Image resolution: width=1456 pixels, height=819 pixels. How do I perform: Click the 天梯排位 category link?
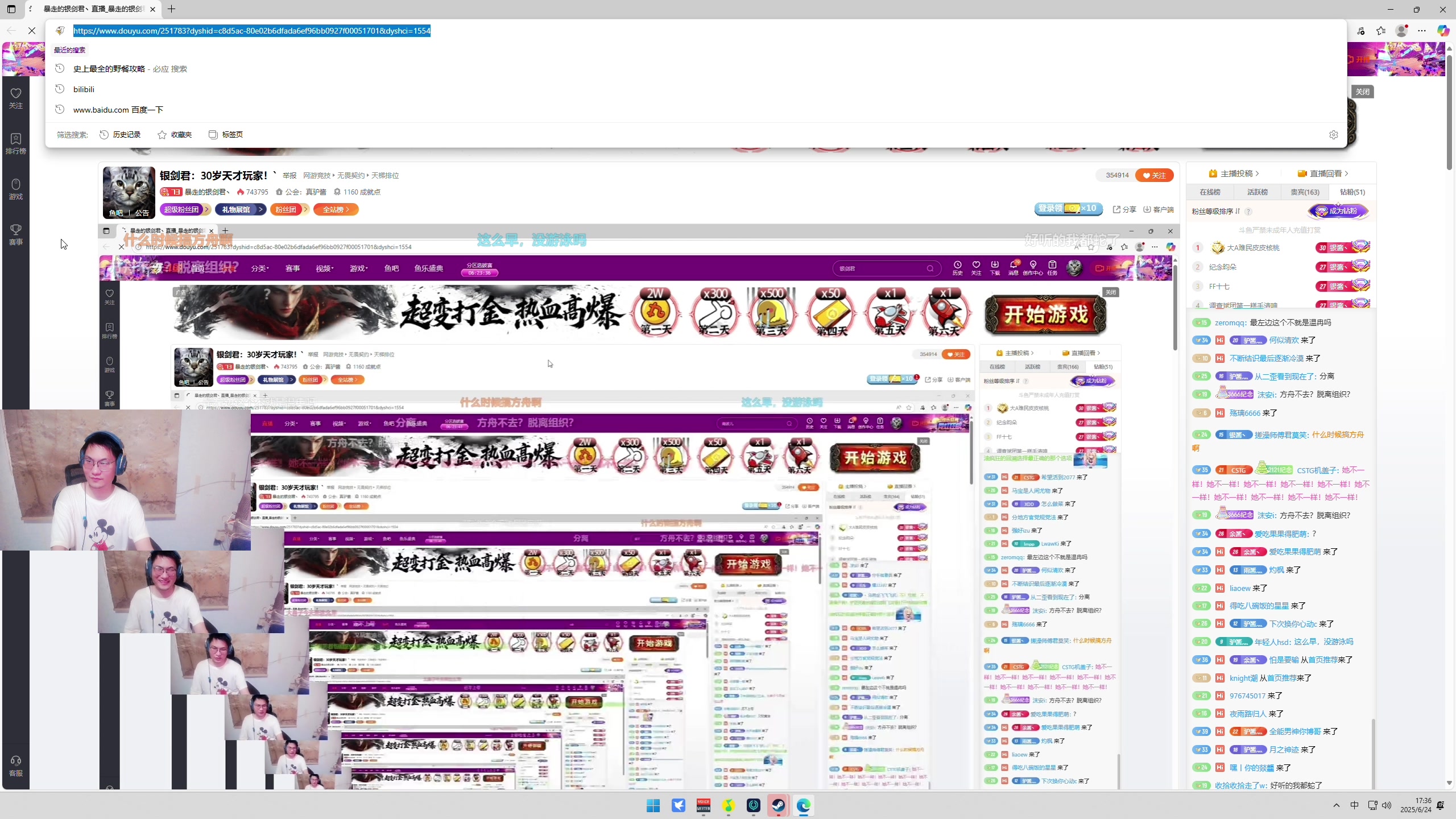click(x=385, y=176)
